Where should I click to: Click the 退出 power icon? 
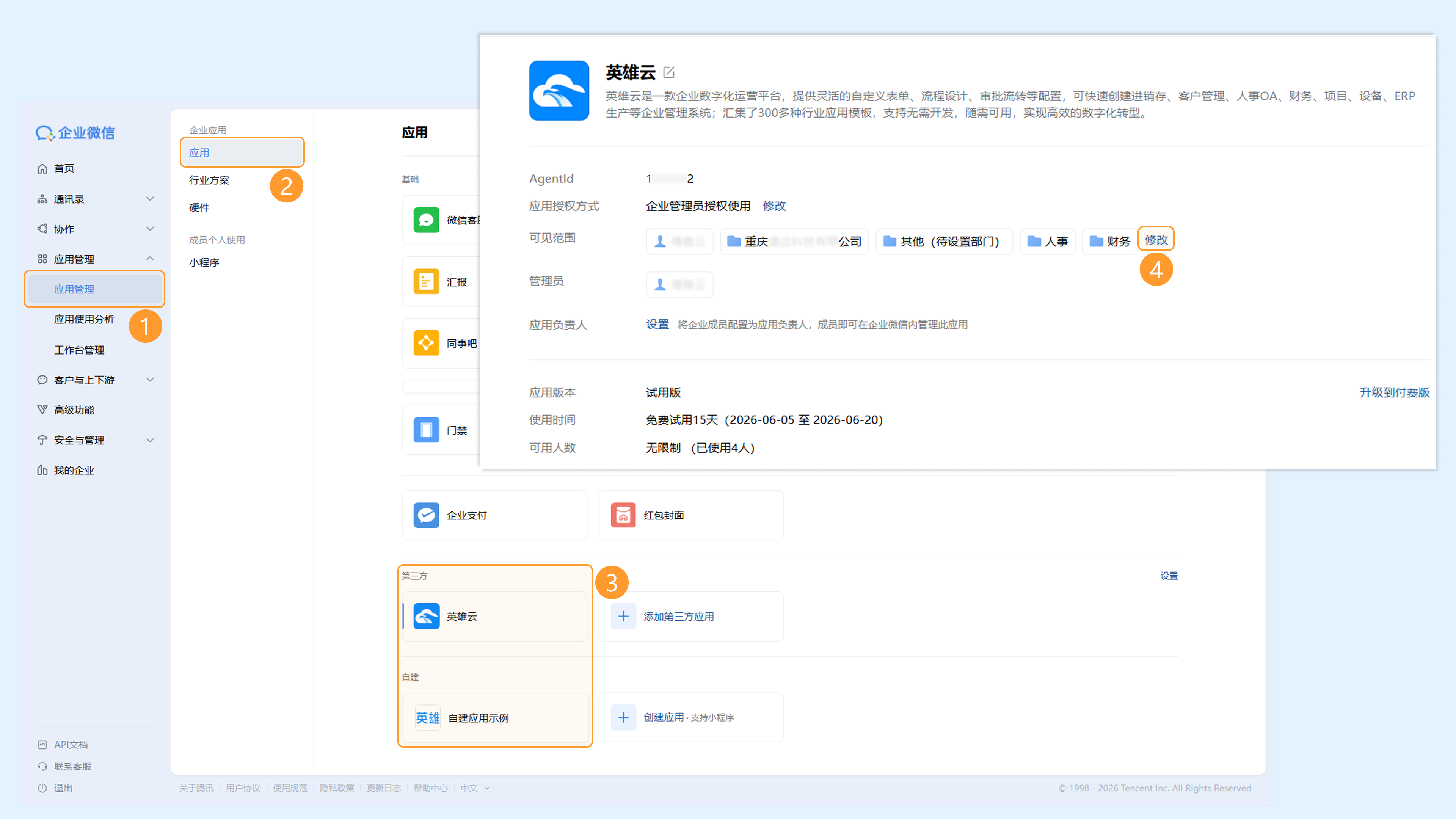coord(42,788)
